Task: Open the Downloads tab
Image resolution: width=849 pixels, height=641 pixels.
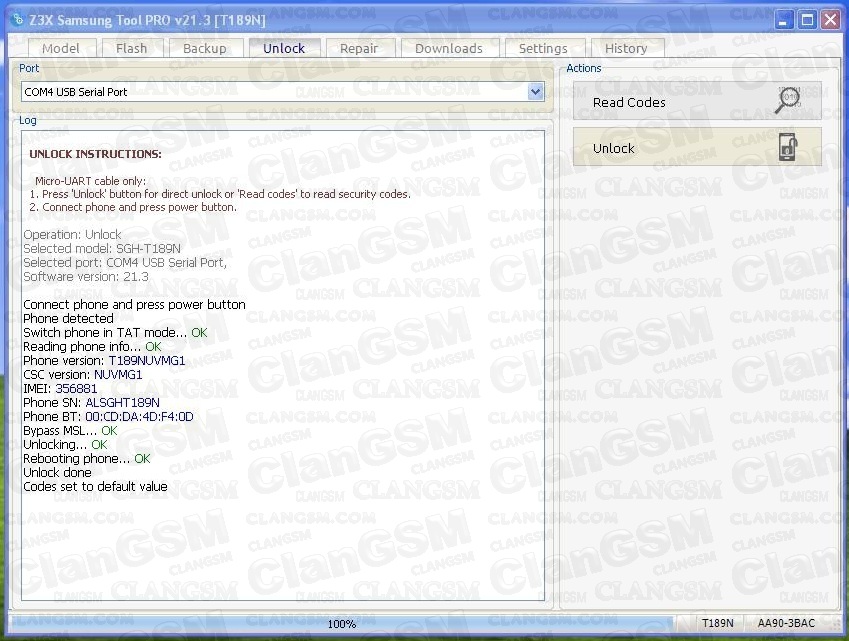Action: (x=449, y=48)
